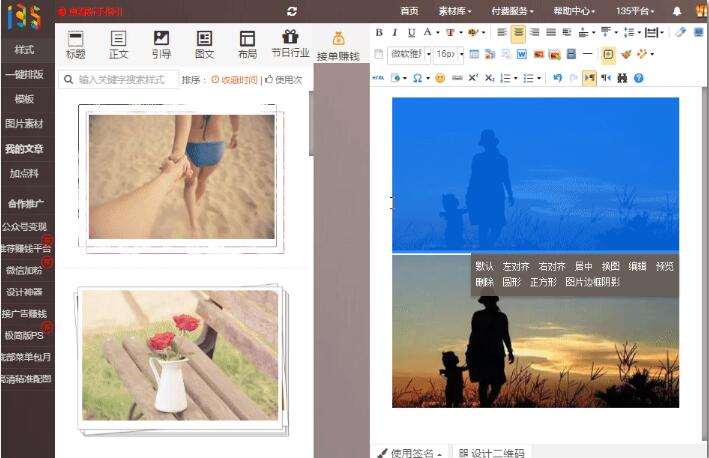Open 我的文章 in the sidebar
The height and width of the screenshot is (458, 709).
coord(24,148)
